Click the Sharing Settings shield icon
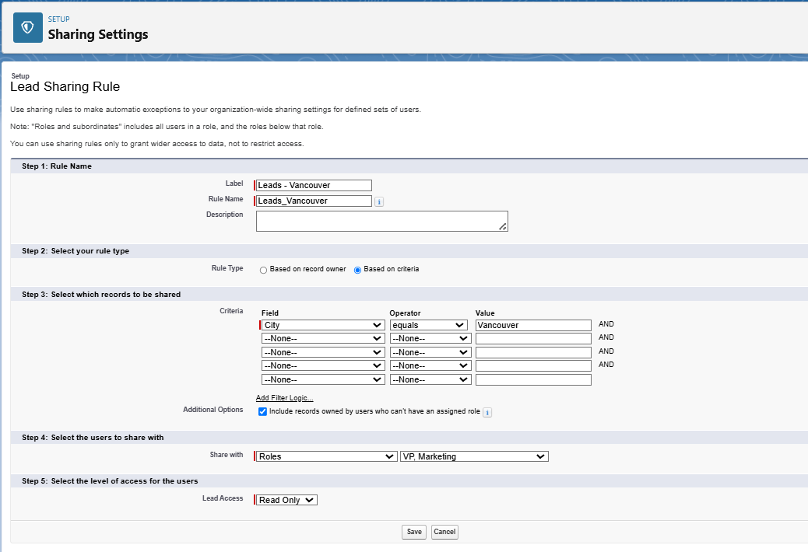 pyautogui.click(x=28, y=28)
